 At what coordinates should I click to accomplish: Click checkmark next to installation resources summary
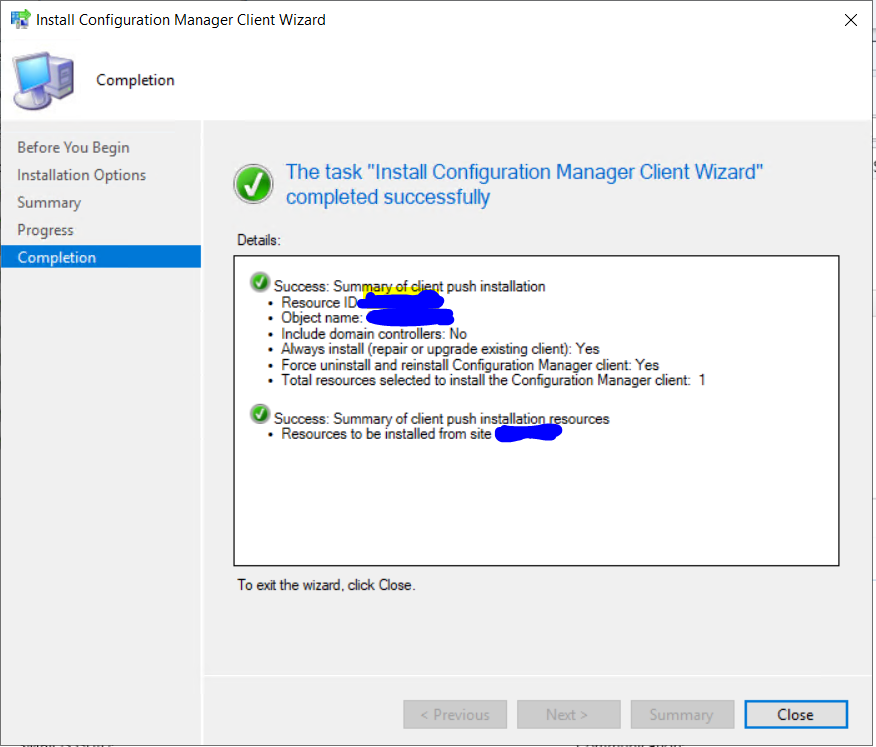pyautogui.click(x=260, y=414)
